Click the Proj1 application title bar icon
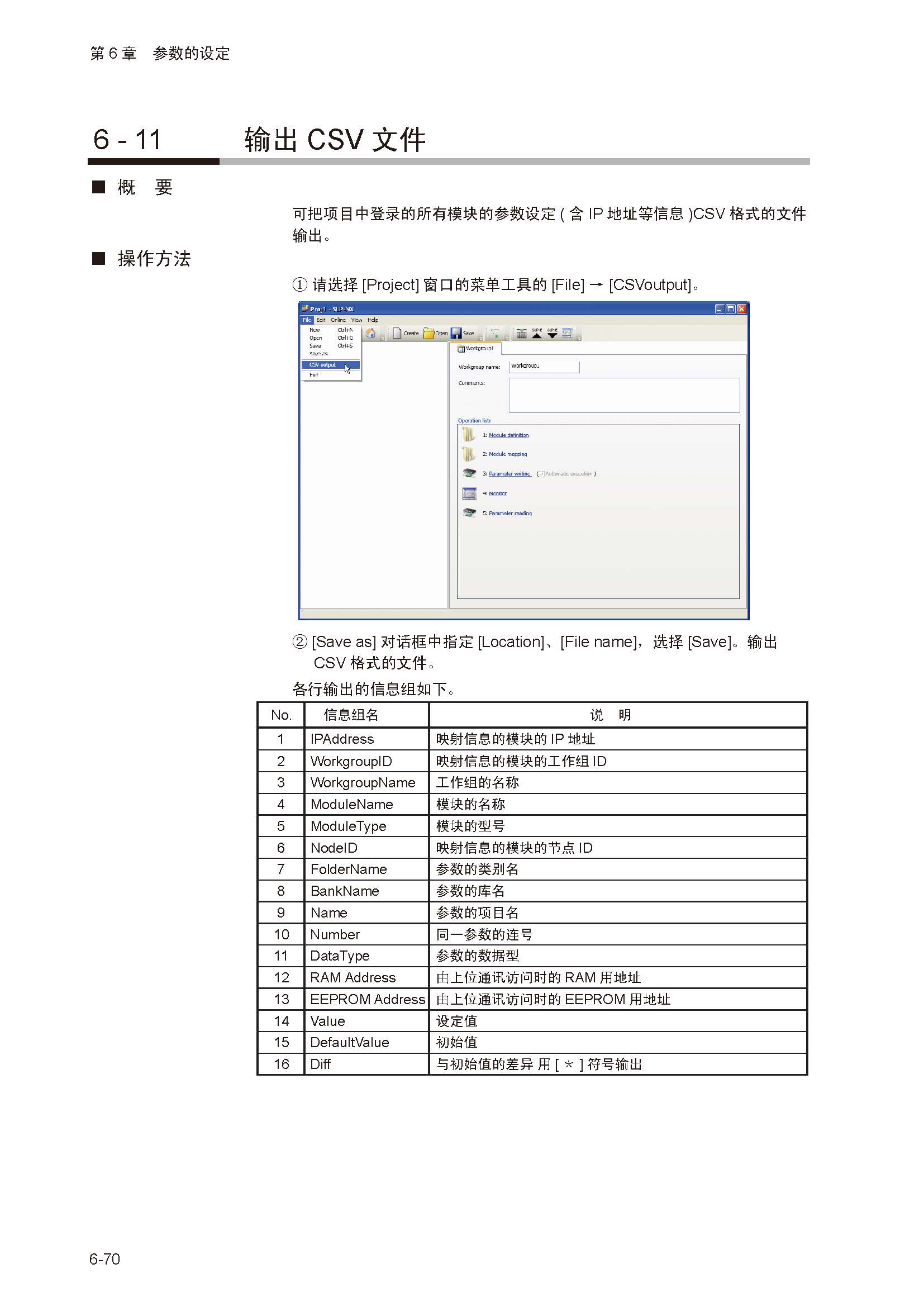The height and width of the screenshot is (1307, 924). [x=305, y=308]
